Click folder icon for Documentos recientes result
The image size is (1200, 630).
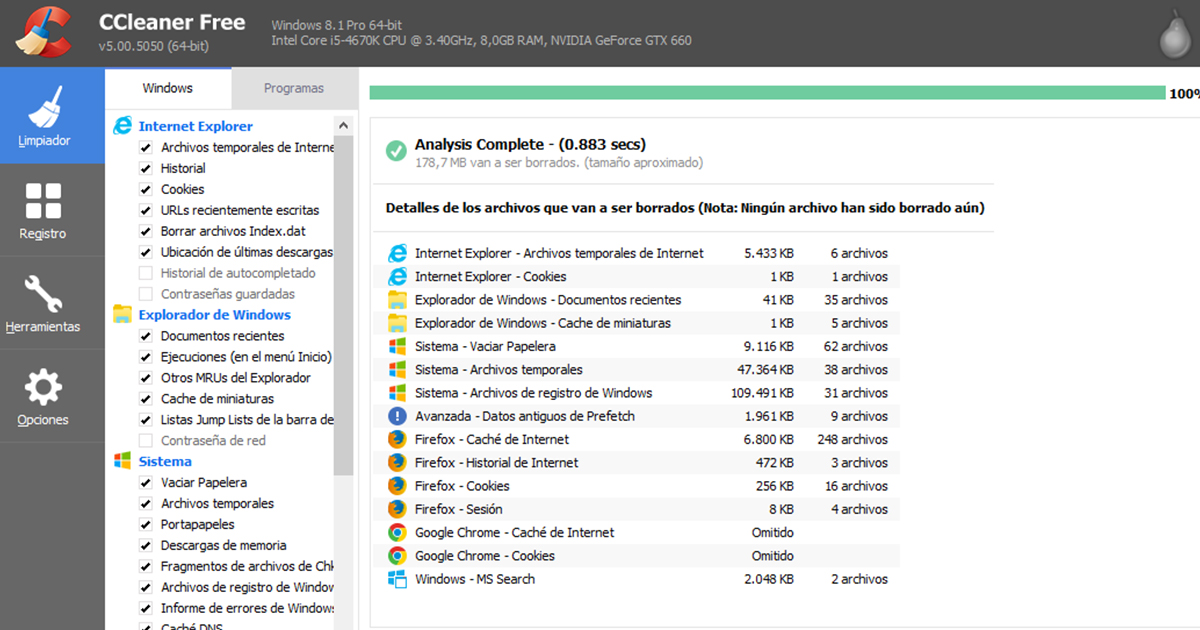(x=397, y=300)
